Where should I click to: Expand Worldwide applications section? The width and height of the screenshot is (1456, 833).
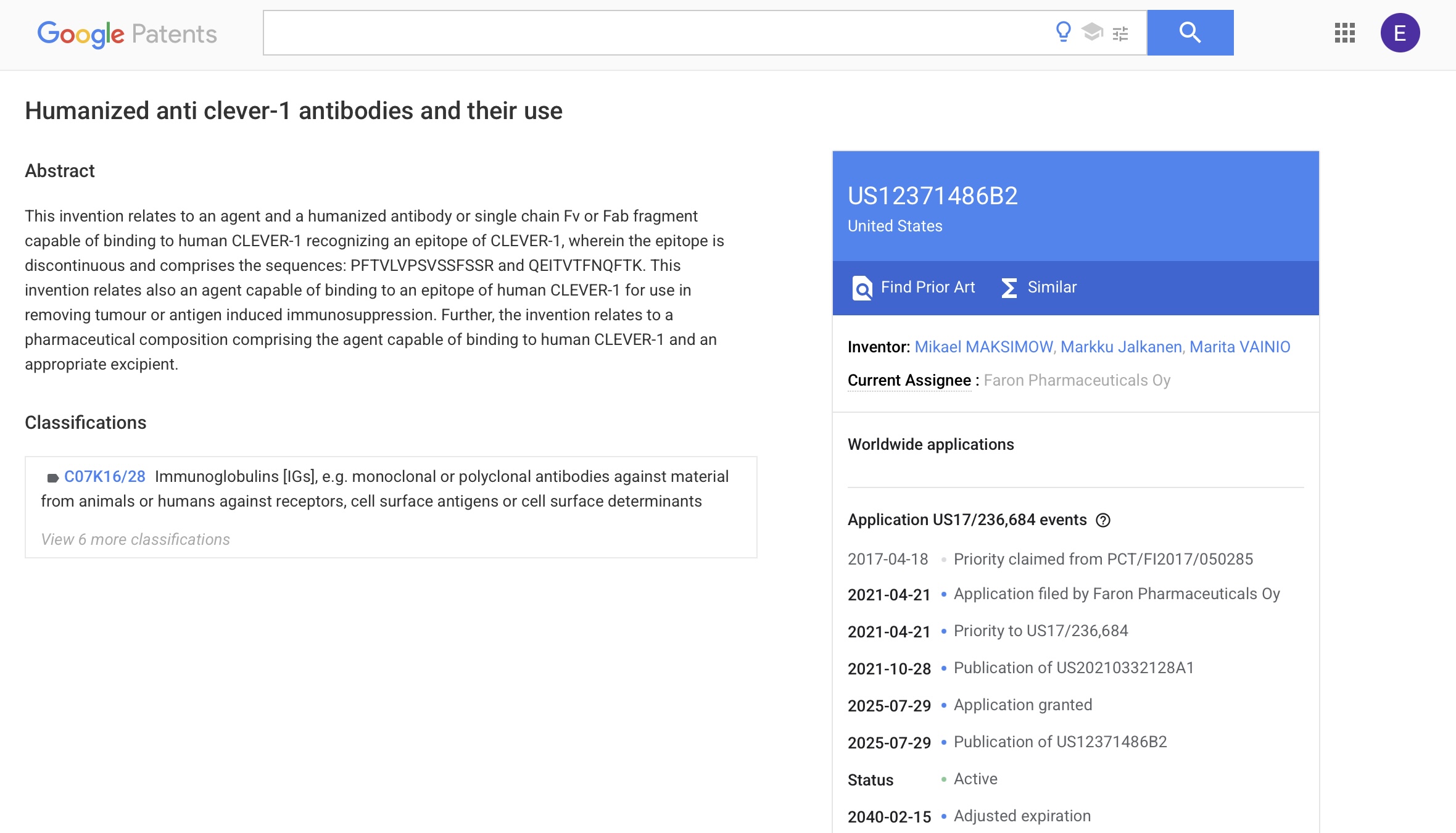(x=930, y=444)
